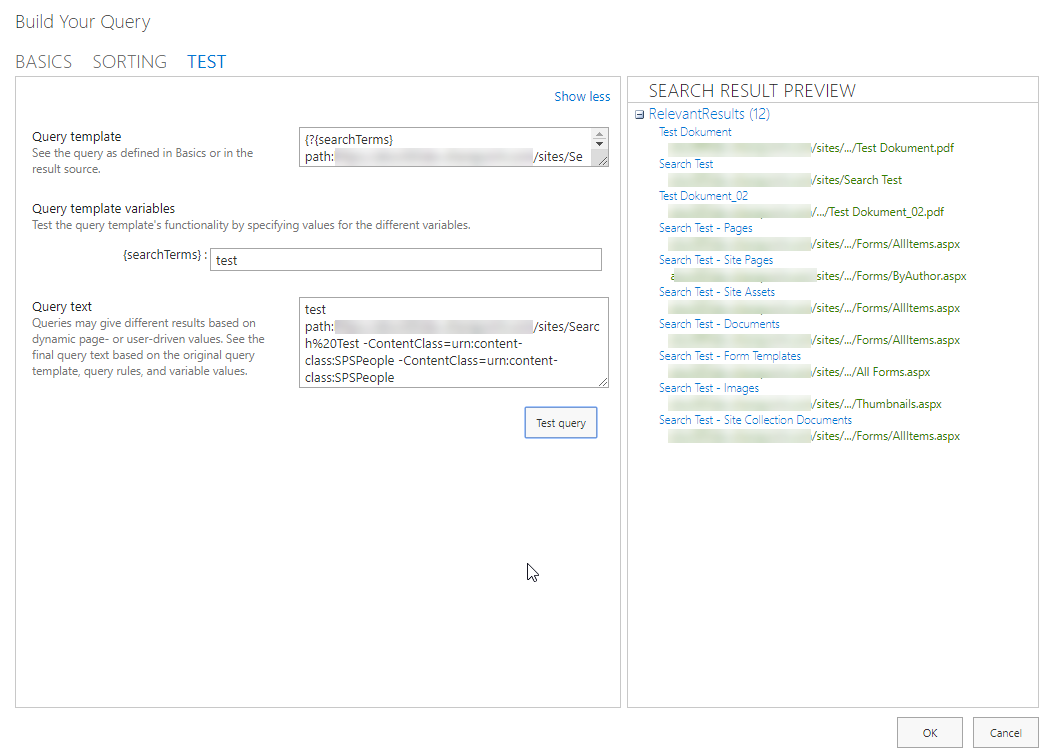The height and width of the screenshot is (756, 1054).
Task: Open Search Test - Site Assets result
Action: pos(717,292)
